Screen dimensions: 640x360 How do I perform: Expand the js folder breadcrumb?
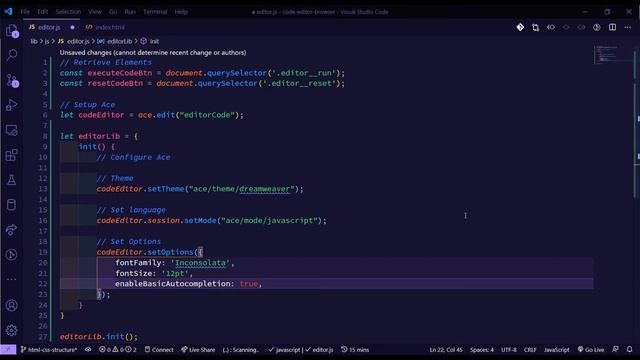coord(47,41)
